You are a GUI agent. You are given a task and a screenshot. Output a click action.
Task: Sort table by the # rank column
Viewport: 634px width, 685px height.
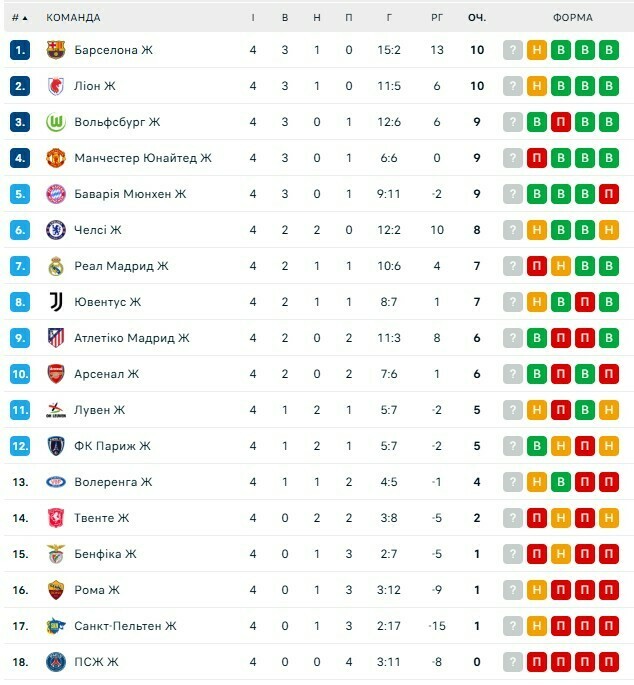pyautogui.click(x=19, y=18)
